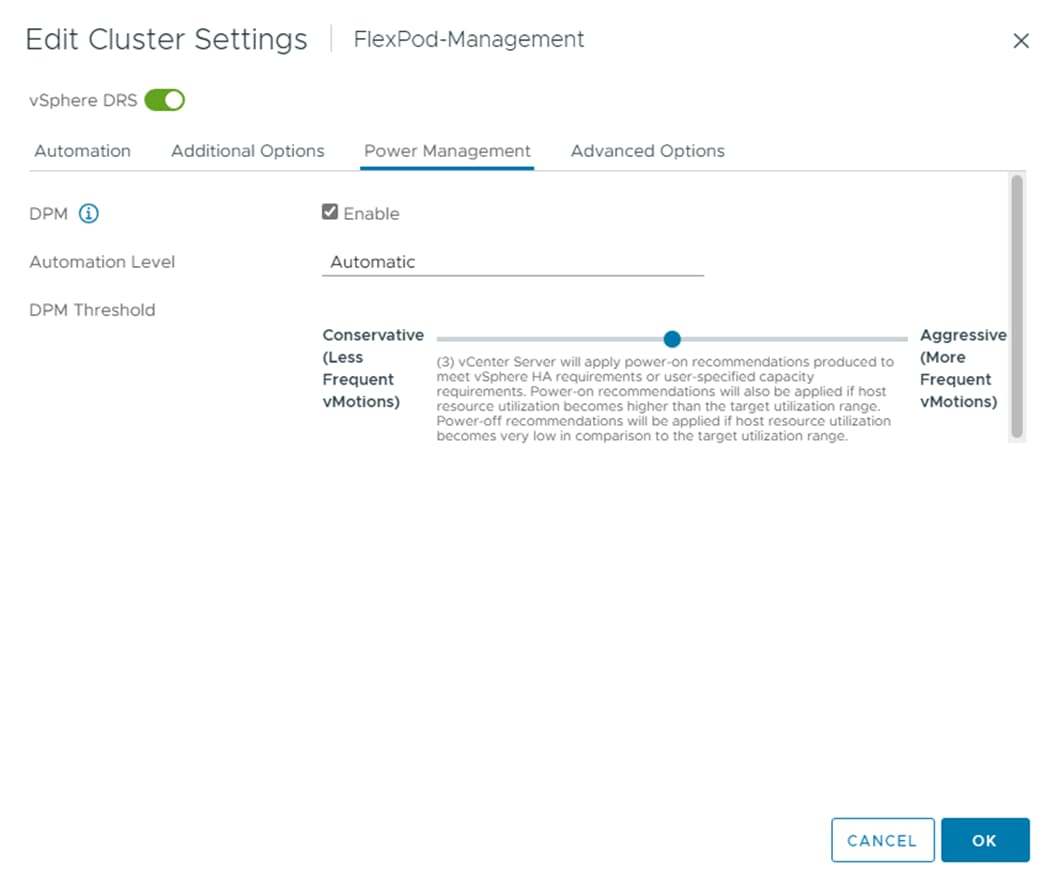1051x882 pixels.
Task: Click the DPM Threshold slider handle
Action: pos(672,339)
